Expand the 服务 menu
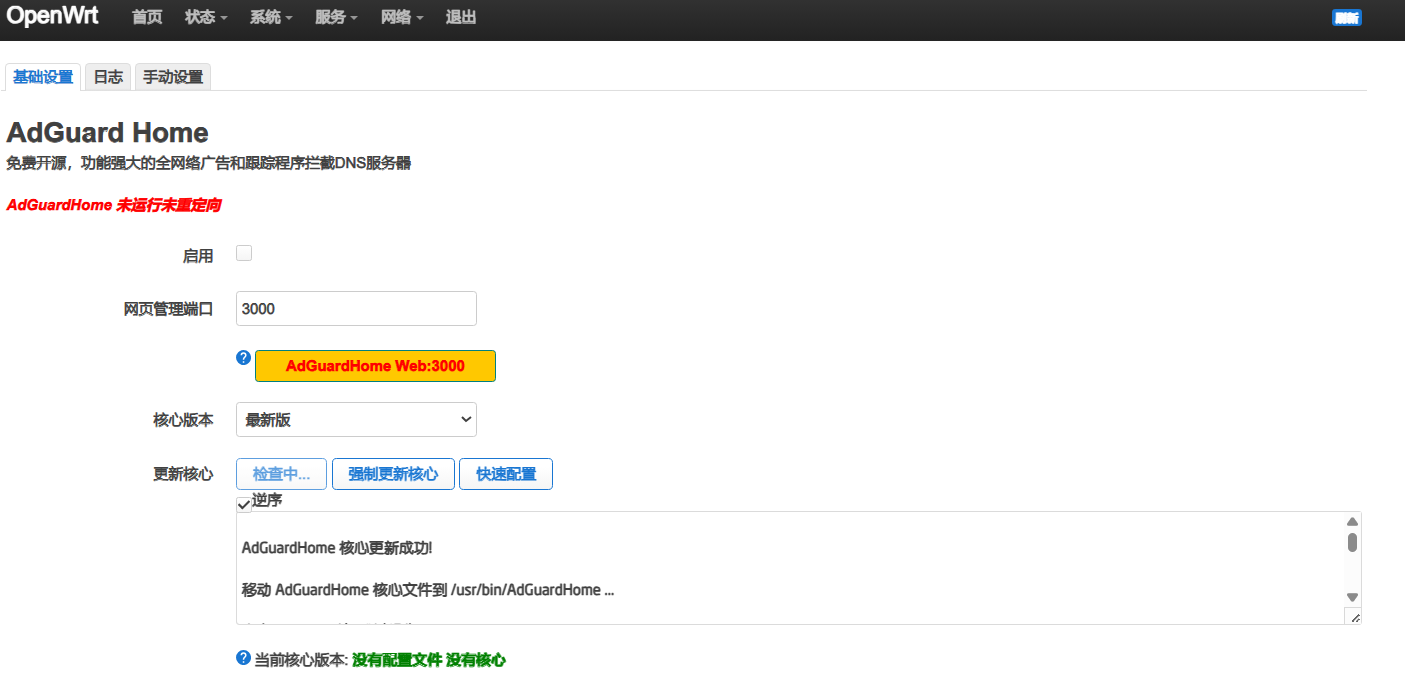The image size is (1405, 678). [335, 18]
